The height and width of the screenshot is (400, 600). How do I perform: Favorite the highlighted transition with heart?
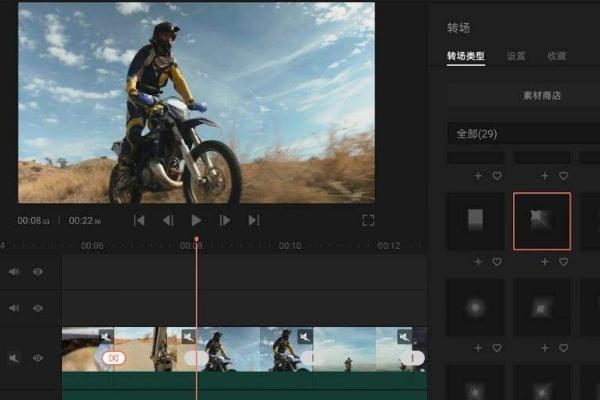(x=563, y=262)
